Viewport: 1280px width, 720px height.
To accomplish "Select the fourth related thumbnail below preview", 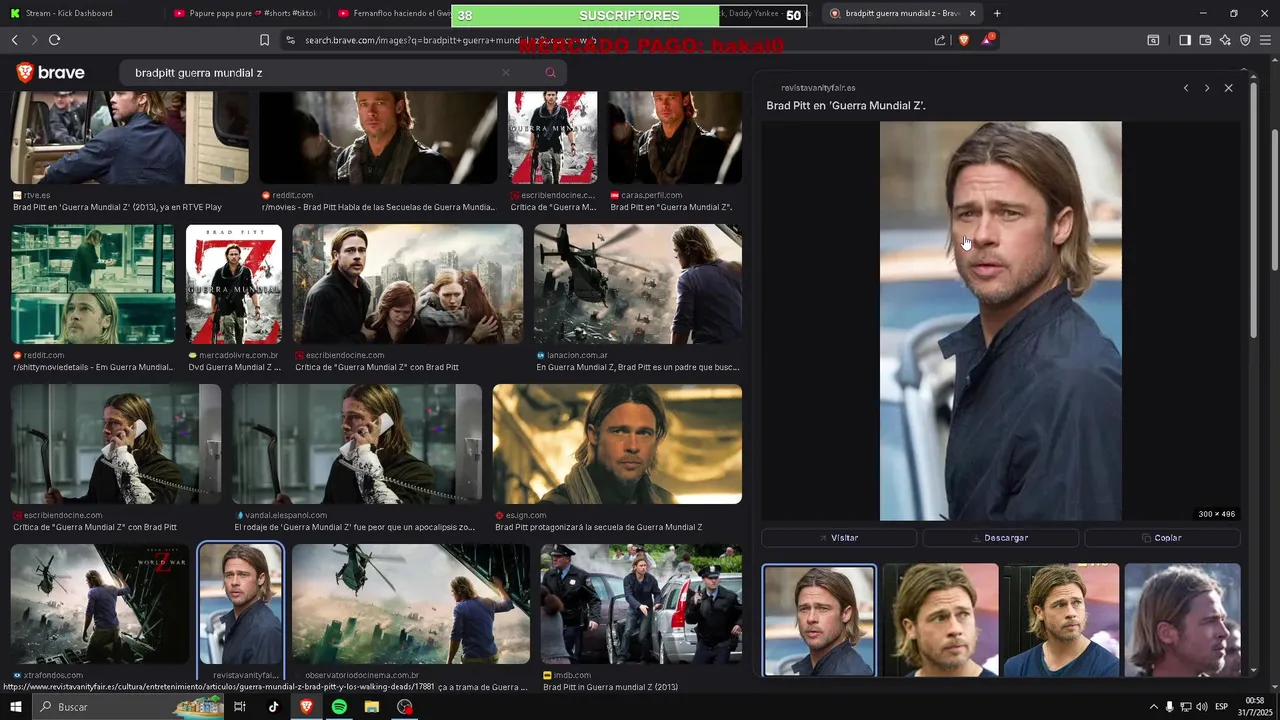I will 1182,620.
